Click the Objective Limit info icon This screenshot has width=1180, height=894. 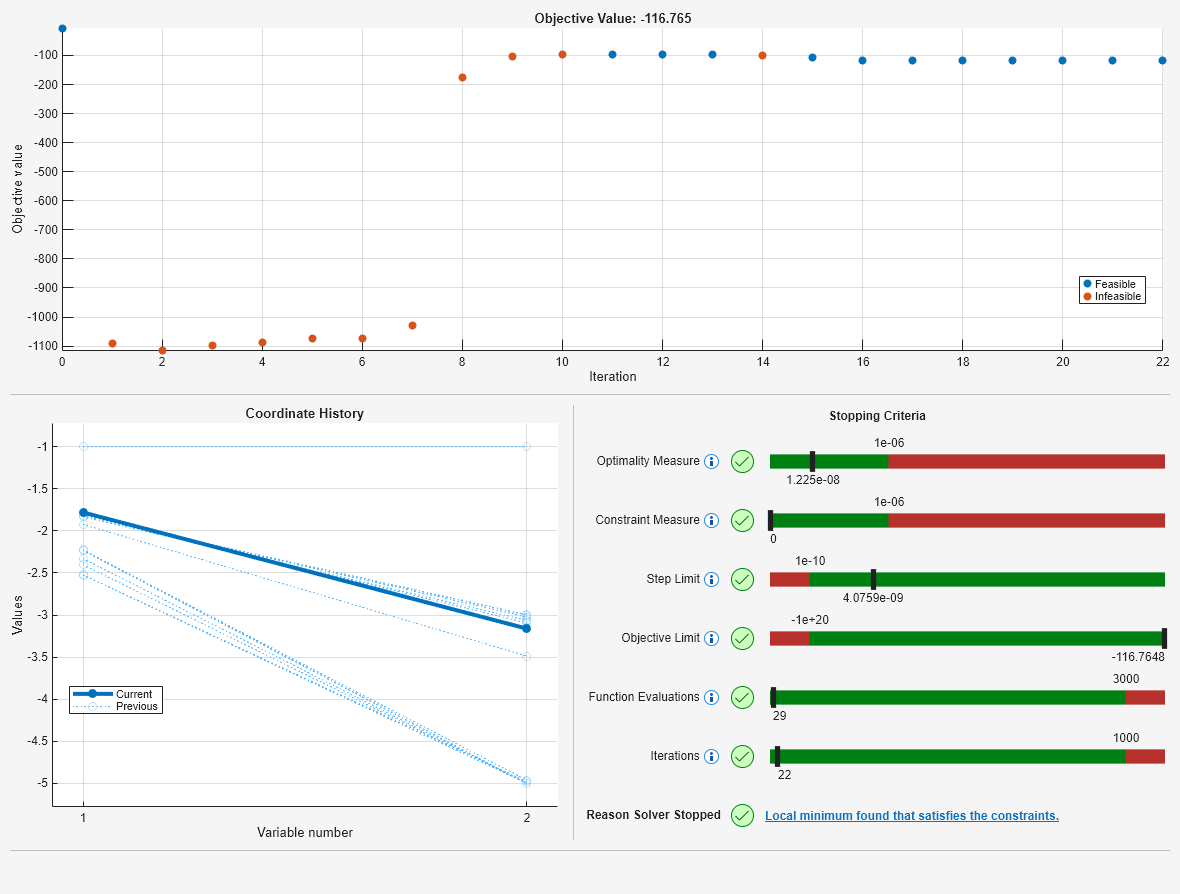pyautogui.click(x=712, y=639)
